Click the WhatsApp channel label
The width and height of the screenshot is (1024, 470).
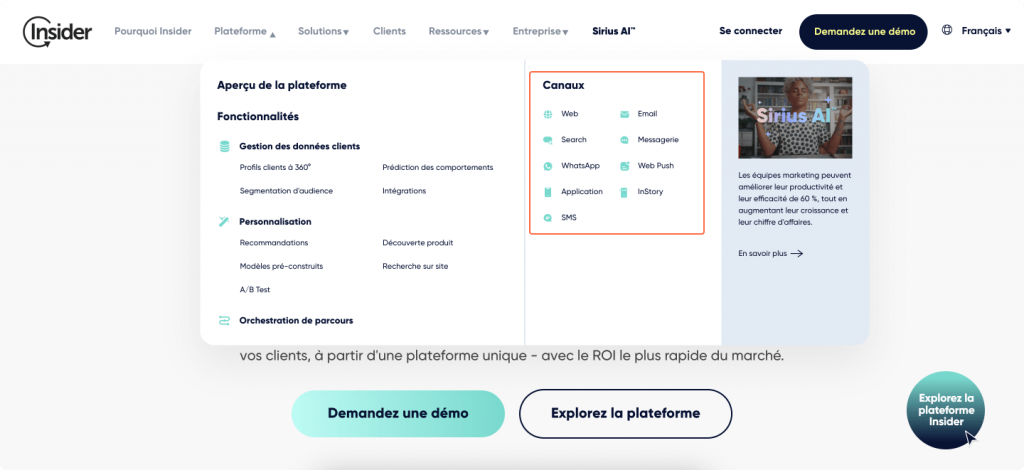click(581, 166)
